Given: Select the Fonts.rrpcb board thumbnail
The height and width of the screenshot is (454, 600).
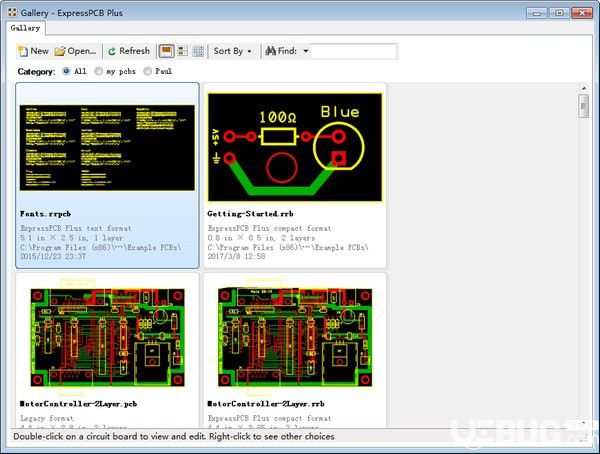Looking at the screenshot, I should (x=107, y=148).
